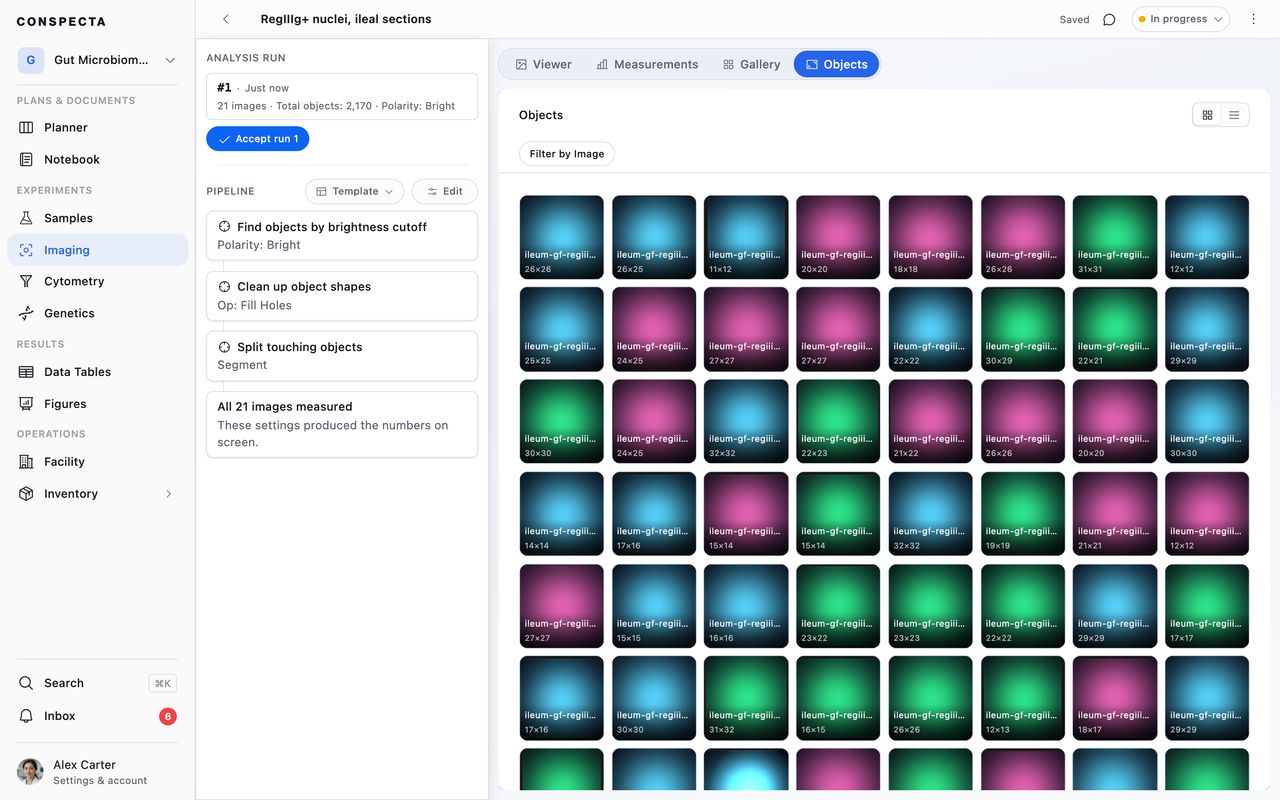
Task: Open the 16×15 green object thumbnail
Action: click(838, 698)
